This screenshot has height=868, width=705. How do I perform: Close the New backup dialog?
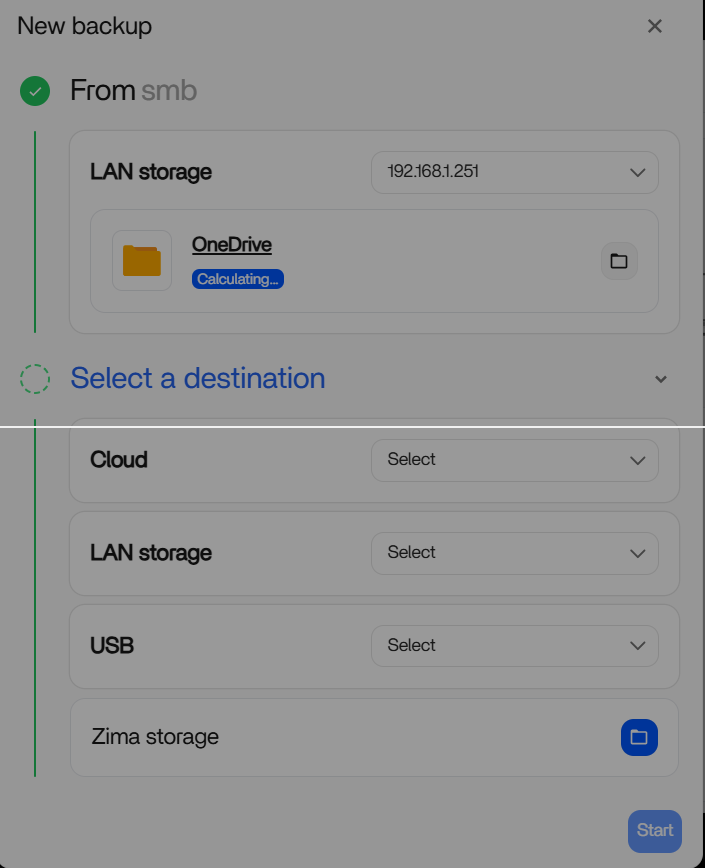pyautogui.click(x=655, y=26)
